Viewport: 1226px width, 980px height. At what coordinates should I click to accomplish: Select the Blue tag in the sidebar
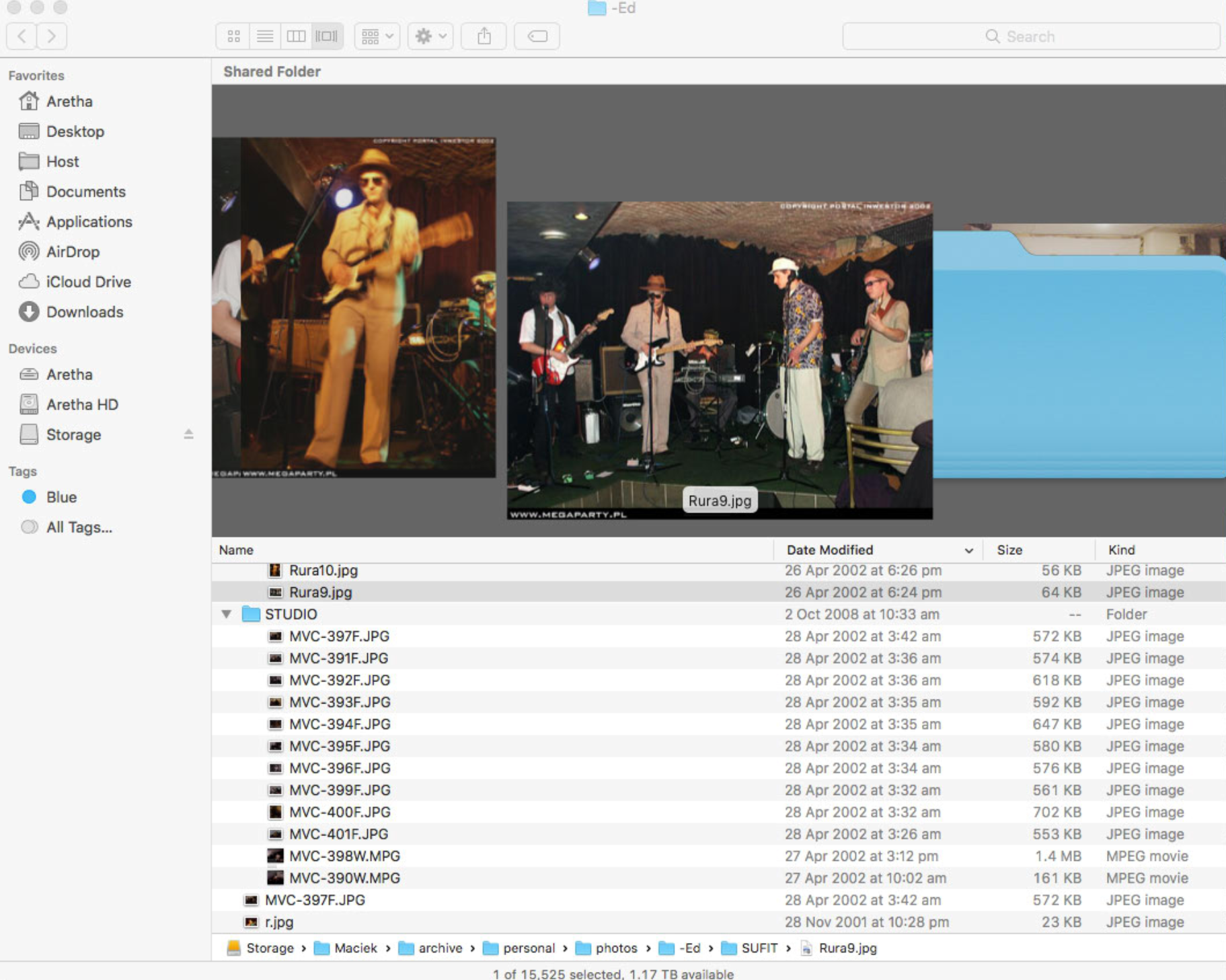(63, 497)
